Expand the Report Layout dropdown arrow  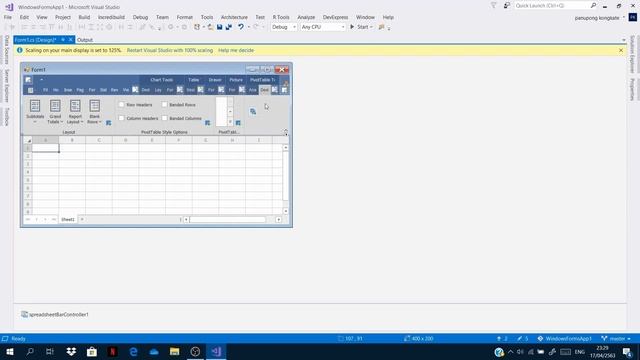82,122
